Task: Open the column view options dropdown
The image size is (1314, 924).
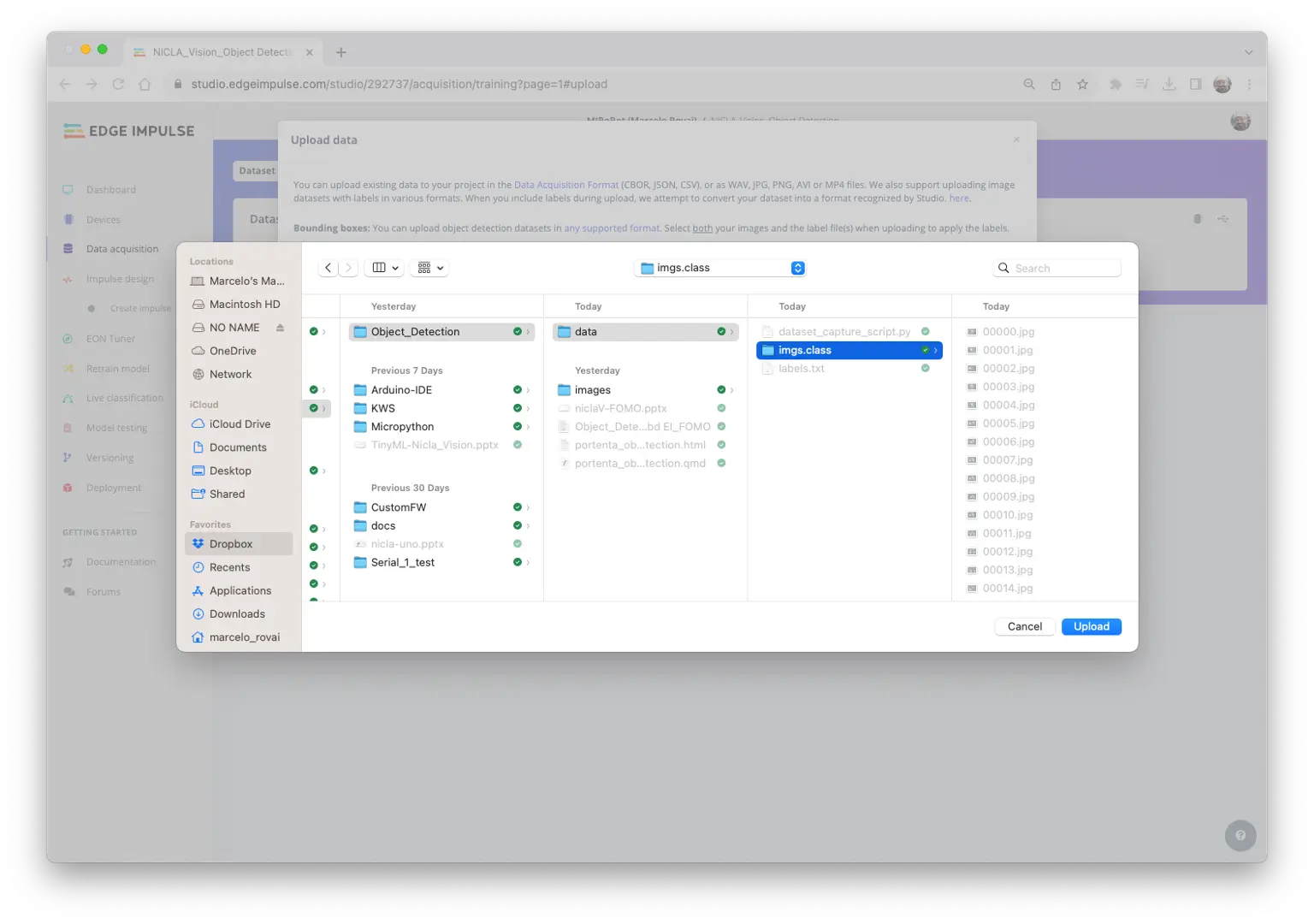Action: coord(385,268)
